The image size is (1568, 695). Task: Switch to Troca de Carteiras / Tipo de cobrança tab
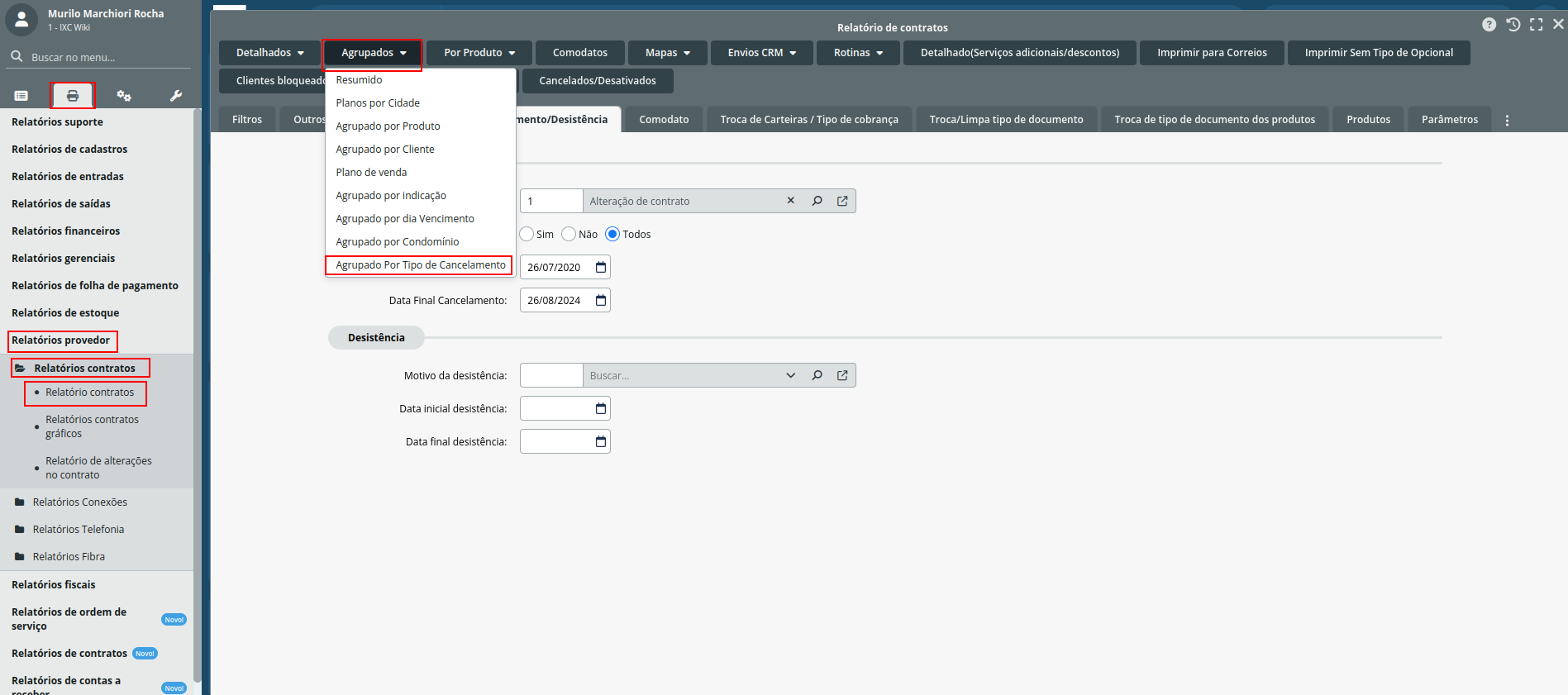809,120
